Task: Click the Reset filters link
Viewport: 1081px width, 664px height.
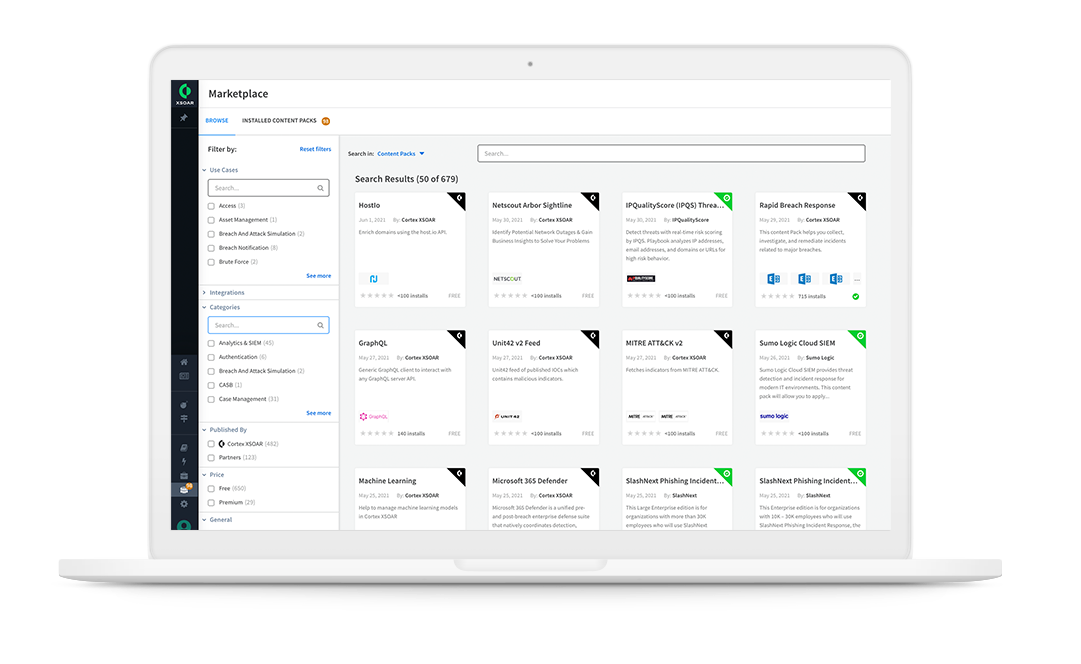Action: tap(315, 148)
